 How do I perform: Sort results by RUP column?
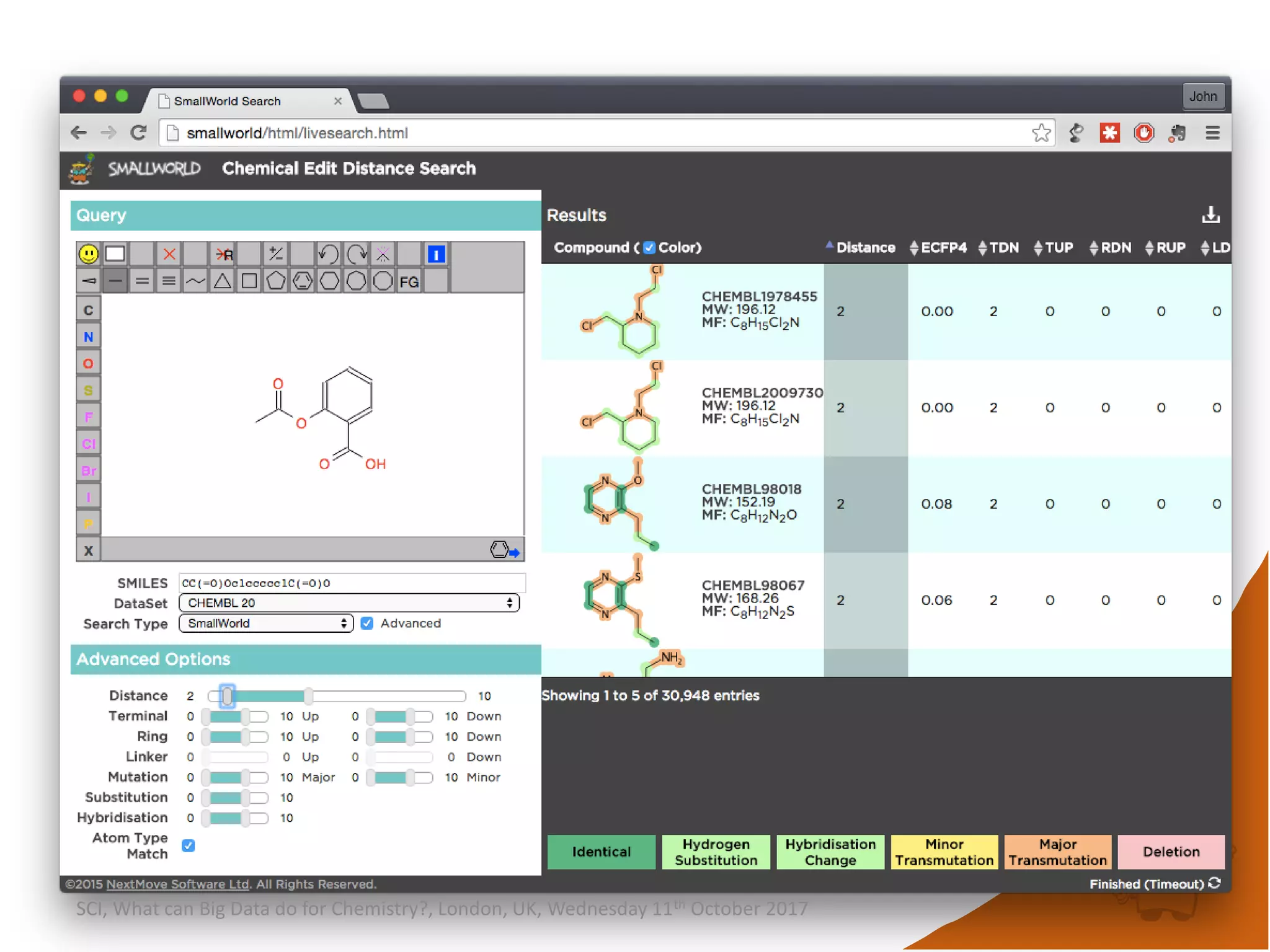1165,247
